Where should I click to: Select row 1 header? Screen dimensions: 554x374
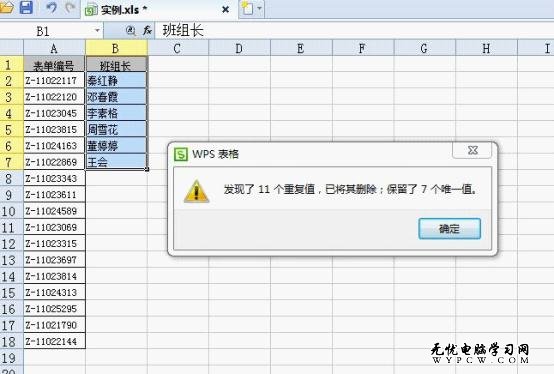point(12,65)
